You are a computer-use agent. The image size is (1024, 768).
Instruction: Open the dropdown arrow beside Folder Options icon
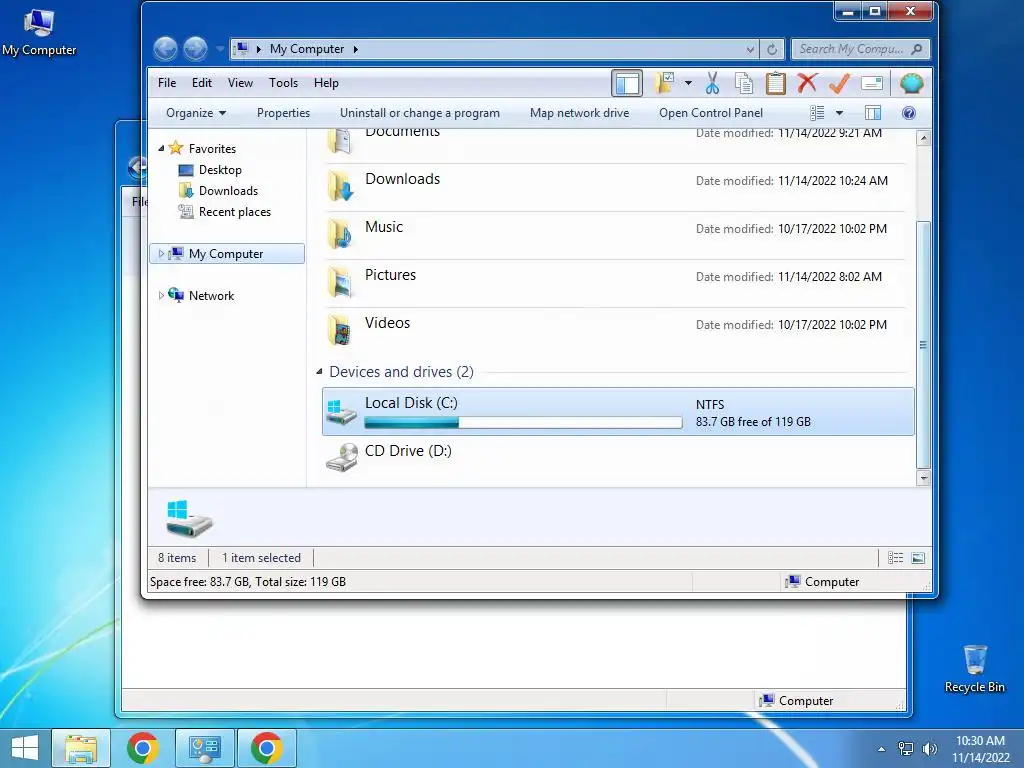click(688, 83)
